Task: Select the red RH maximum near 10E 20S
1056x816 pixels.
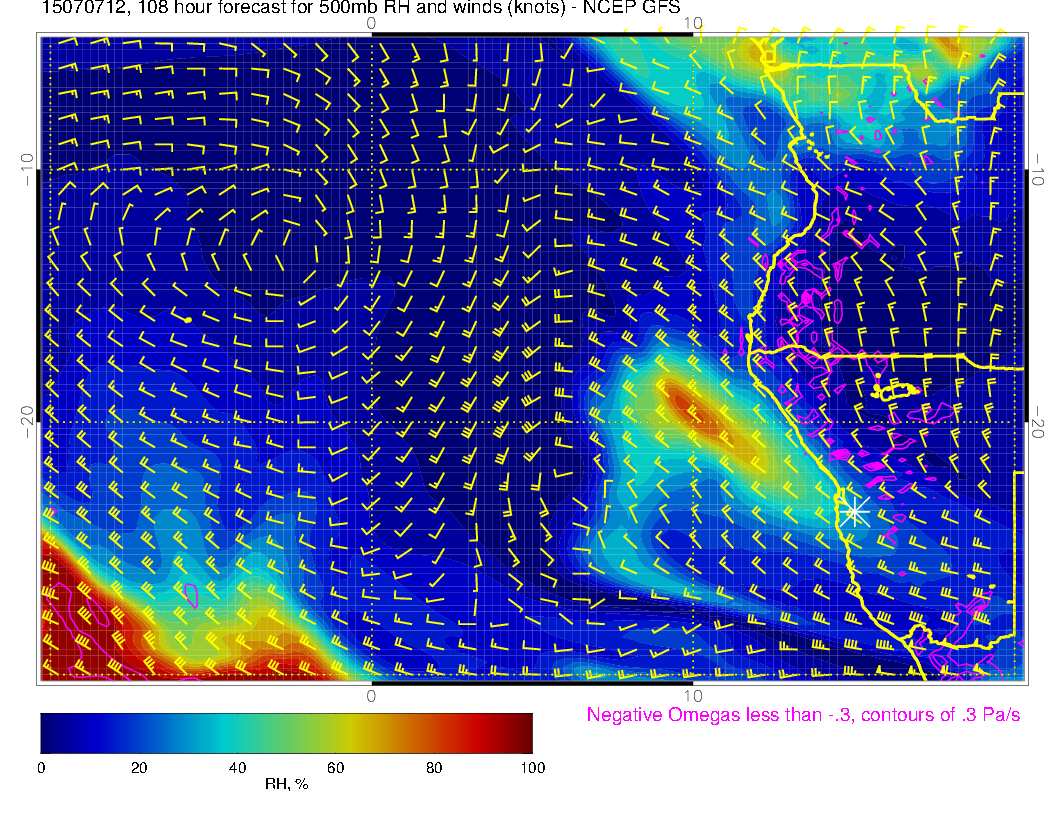Action: [x=686, y=402]
